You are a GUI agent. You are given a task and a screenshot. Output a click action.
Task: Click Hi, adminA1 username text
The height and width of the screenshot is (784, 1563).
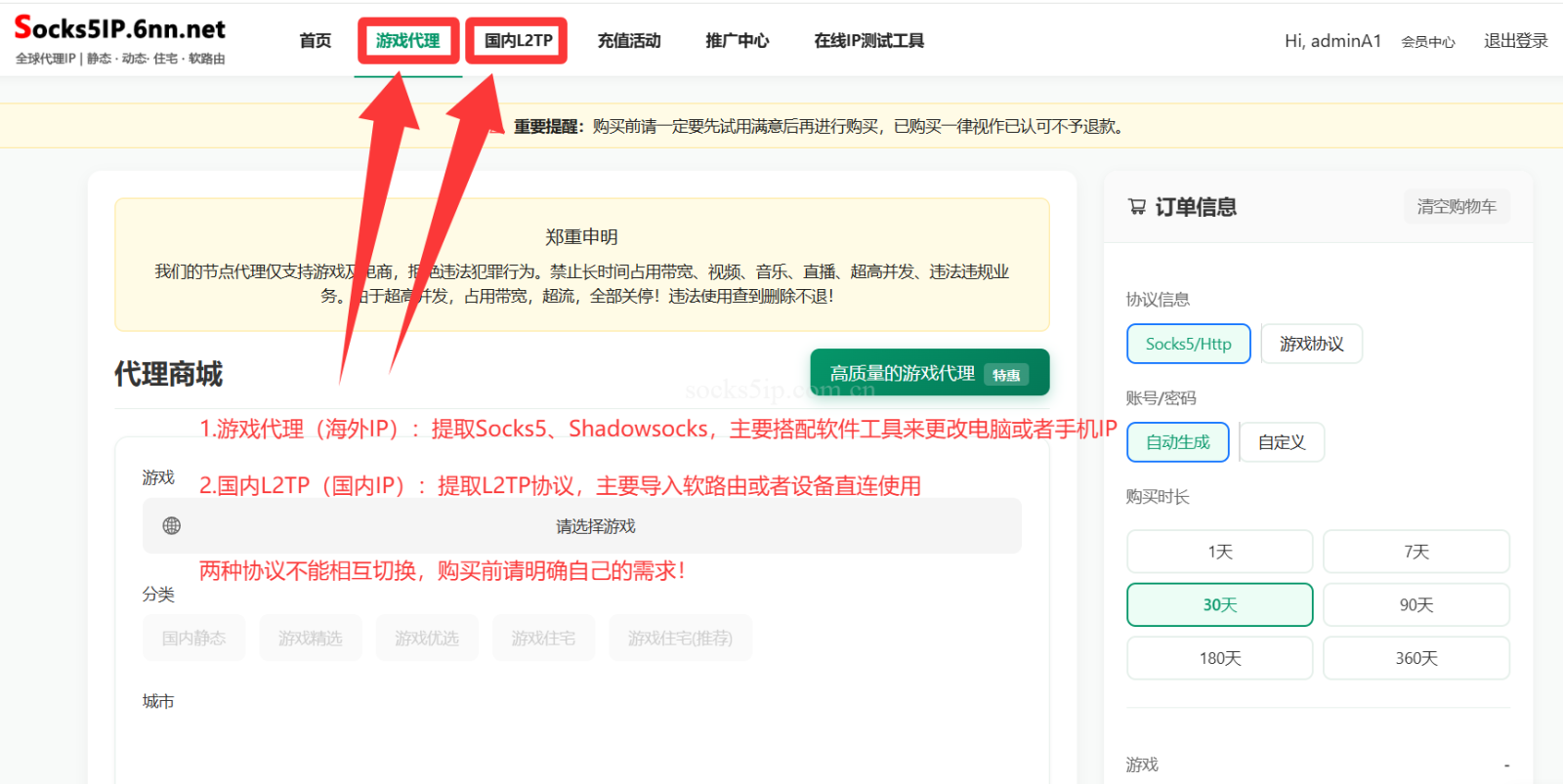pyautogui.click(x=1332, y=41)
